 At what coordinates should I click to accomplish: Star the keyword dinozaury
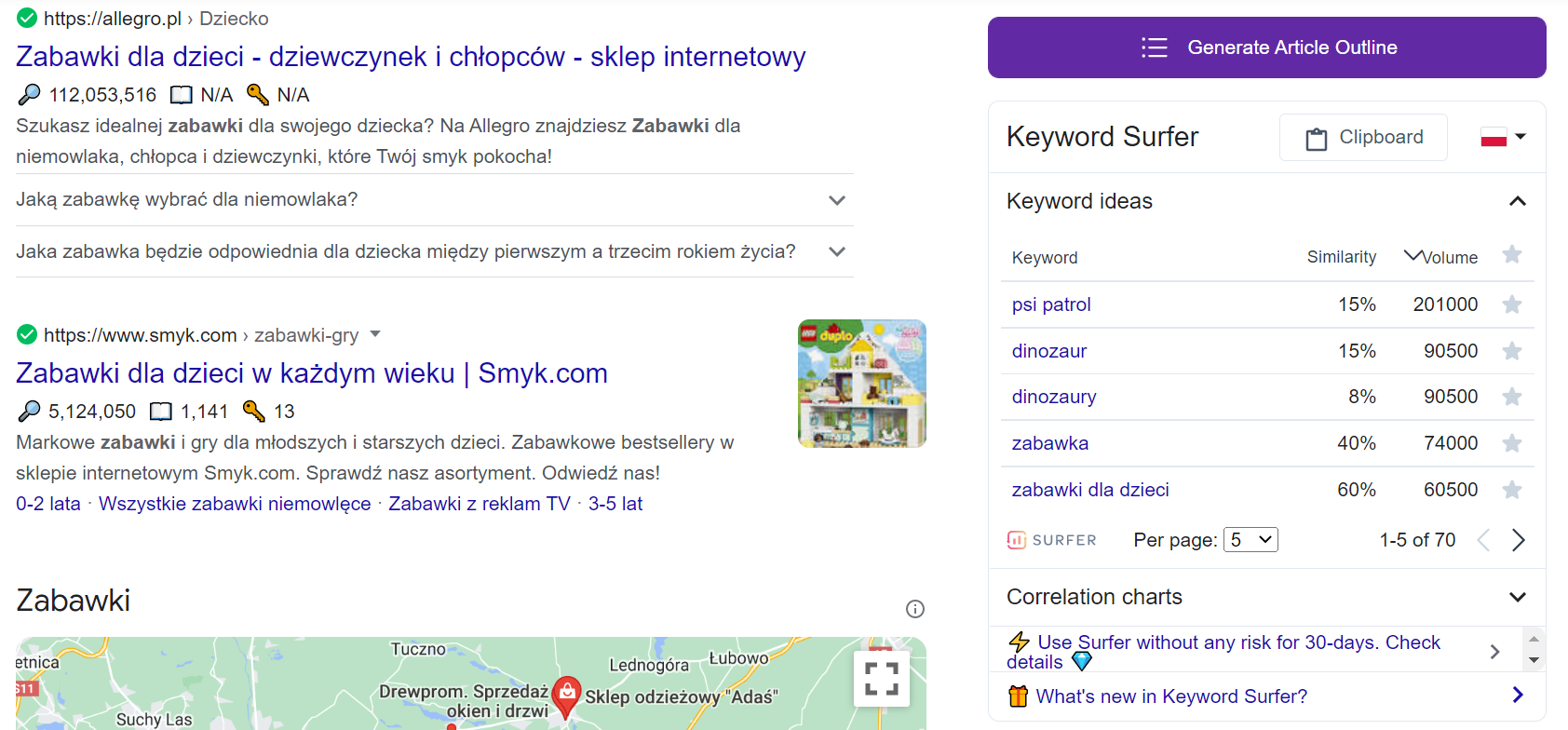tap(1512, 397)
